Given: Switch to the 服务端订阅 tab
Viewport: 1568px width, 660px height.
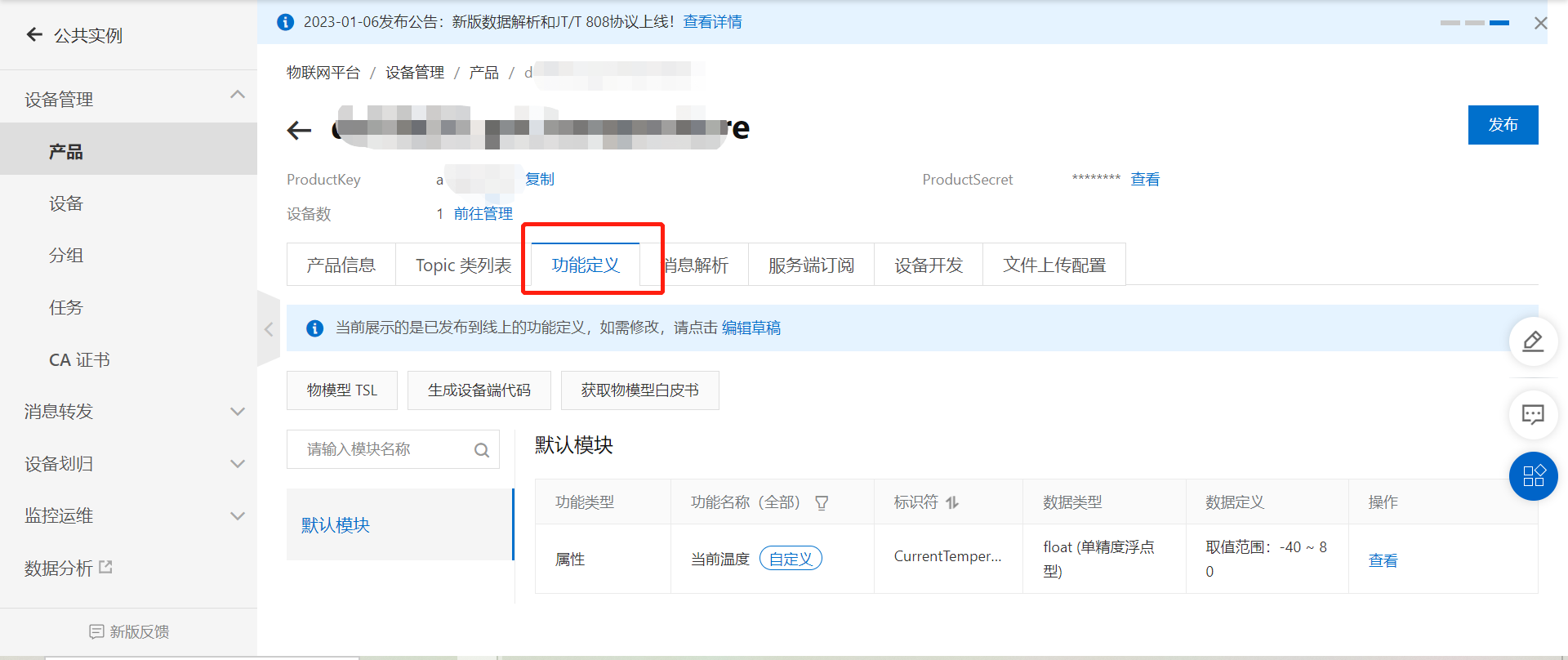Looking at the screenshot, I should (811, 265).
